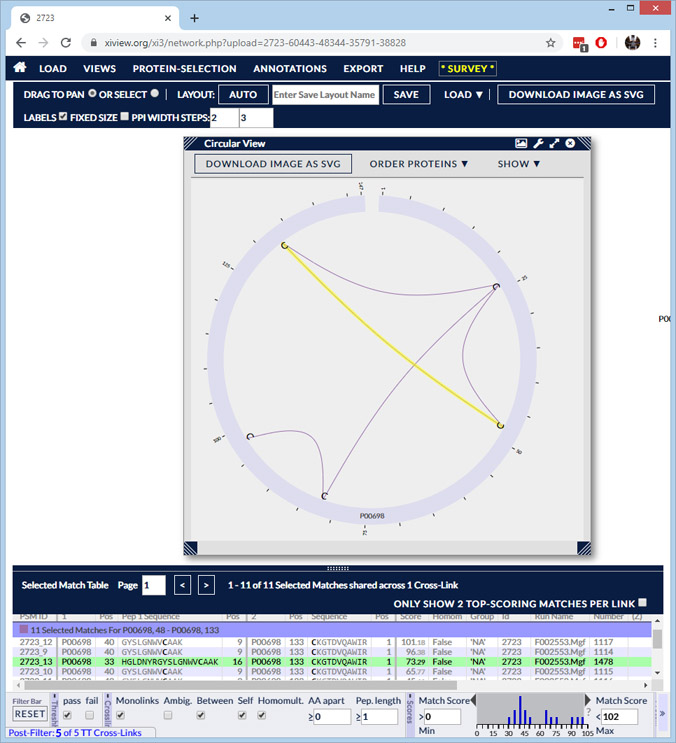Open the Help menu
This screenshot has height=743, width=676.
coord(413,69)
